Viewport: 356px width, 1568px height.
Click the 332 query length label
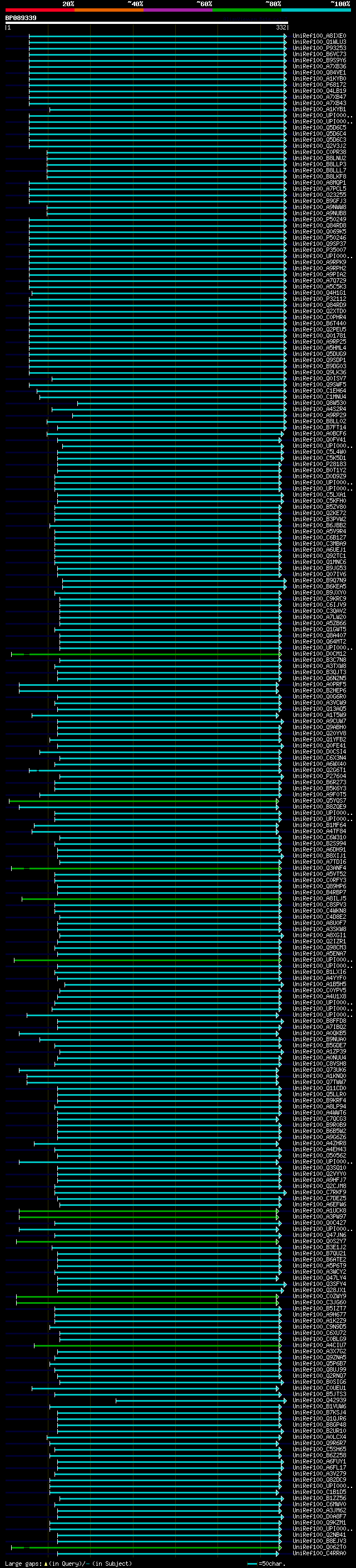pyautogui.click(x=281, y=27)
